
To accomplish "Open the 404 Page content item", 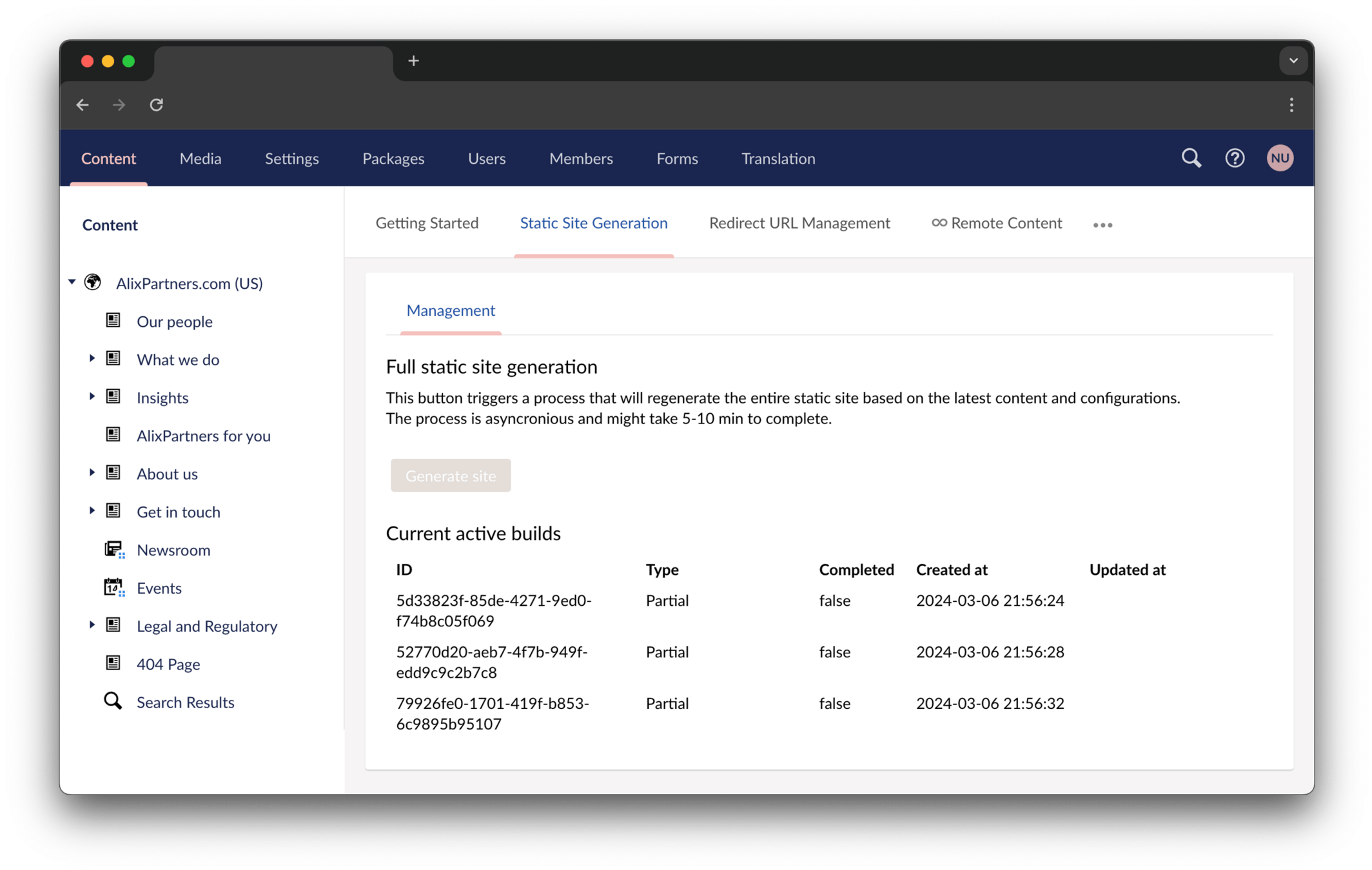I will point(168,664).
